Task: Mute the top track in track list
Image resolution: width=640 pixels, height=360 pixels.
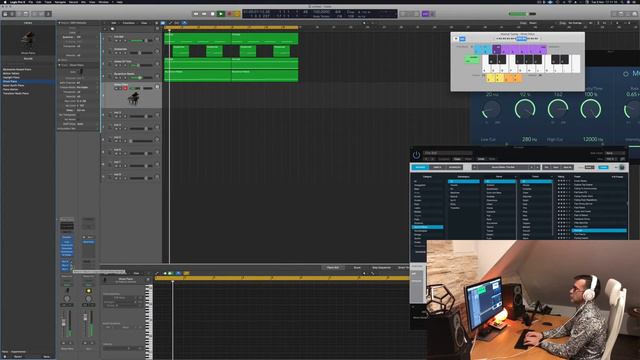Action: pos(116,41)
